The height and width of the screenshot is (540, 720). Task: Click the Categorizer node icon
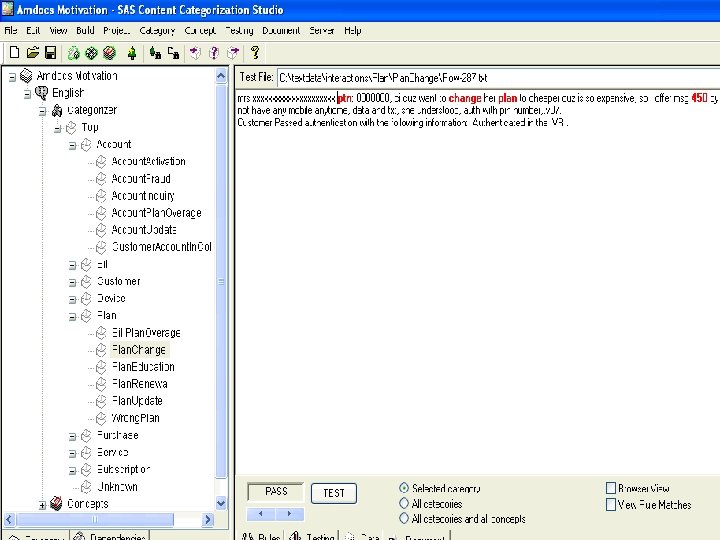[57, 110]
